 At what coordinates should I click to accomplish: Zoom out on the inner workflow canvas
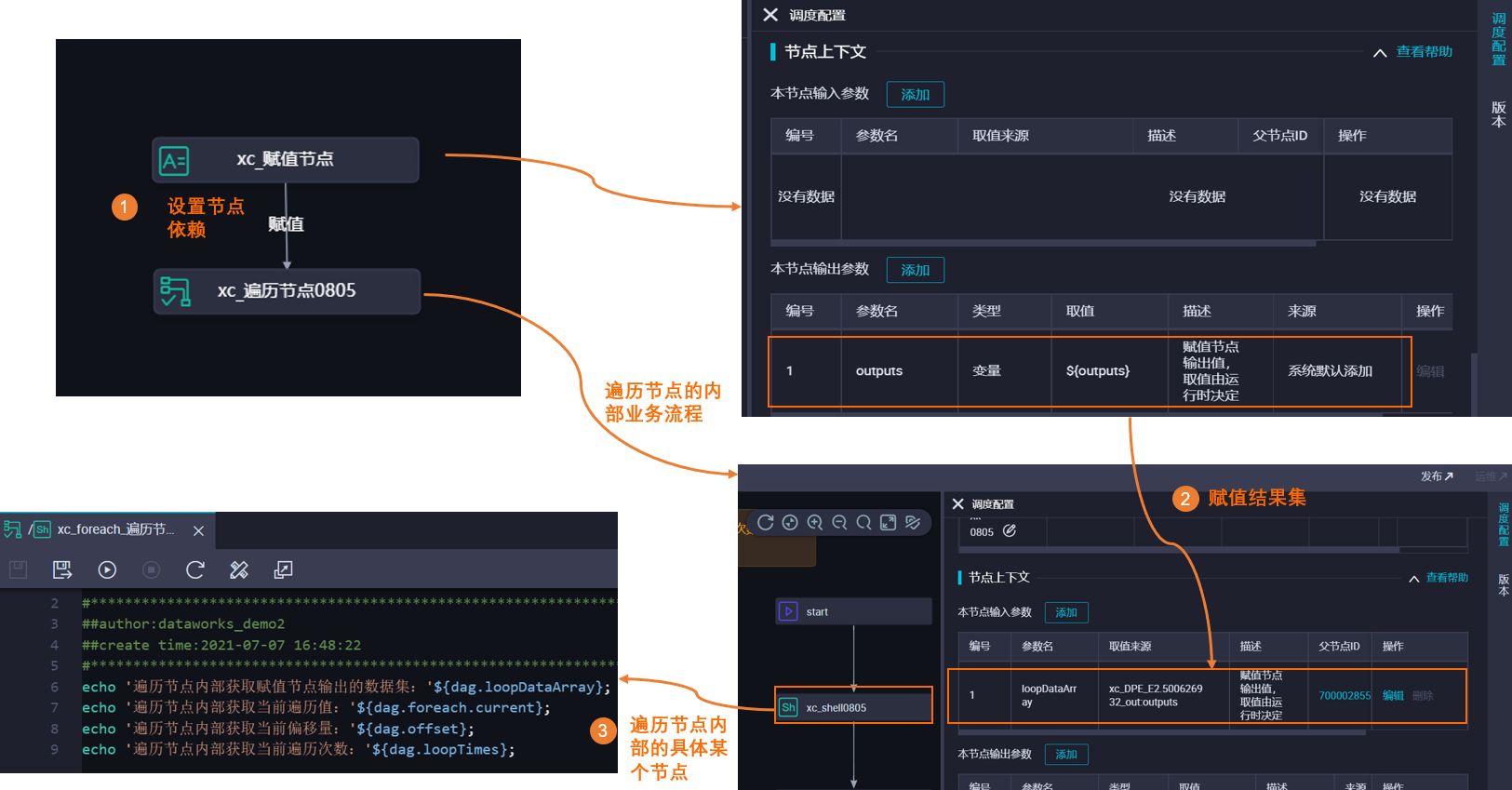[839, 523]
